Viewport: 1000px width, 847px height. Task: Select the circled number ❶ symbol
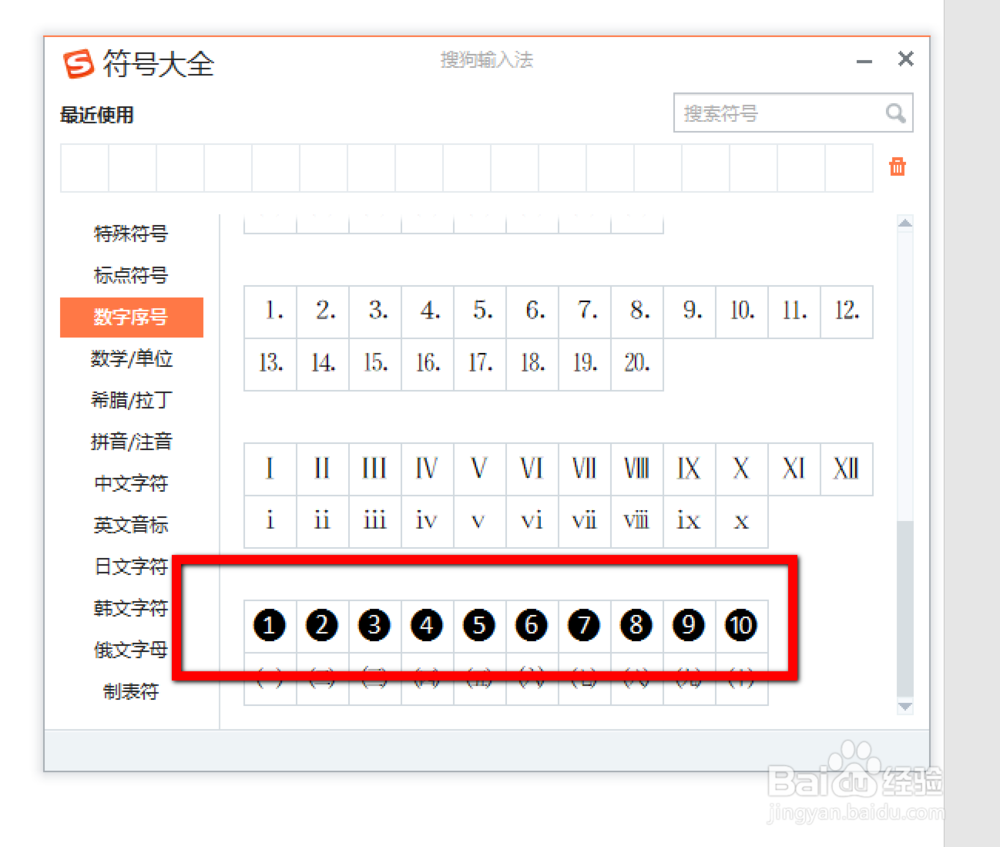[x=268, y=625]
